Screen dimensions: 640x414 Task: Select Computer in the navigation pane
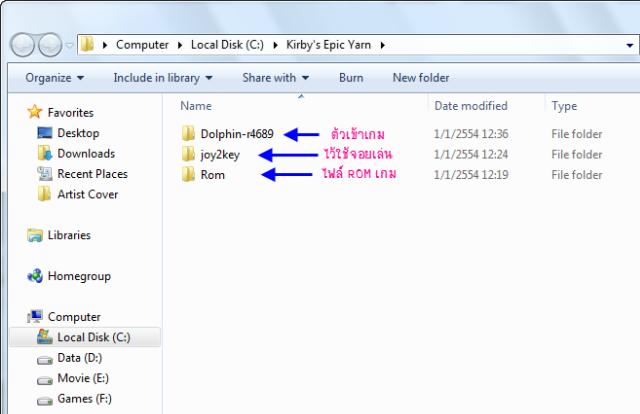pyautogui.click(x=74, y=317)
